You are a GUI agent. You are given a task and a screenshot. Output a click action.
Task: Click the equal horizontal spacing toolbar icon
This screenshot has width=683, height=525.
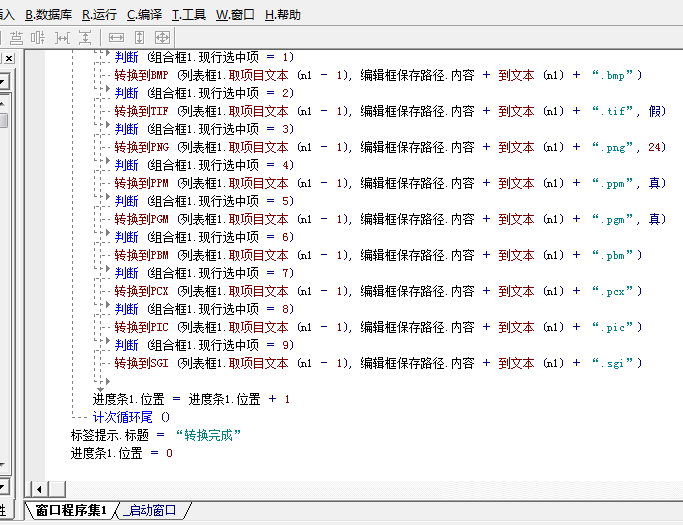(62, 37)
